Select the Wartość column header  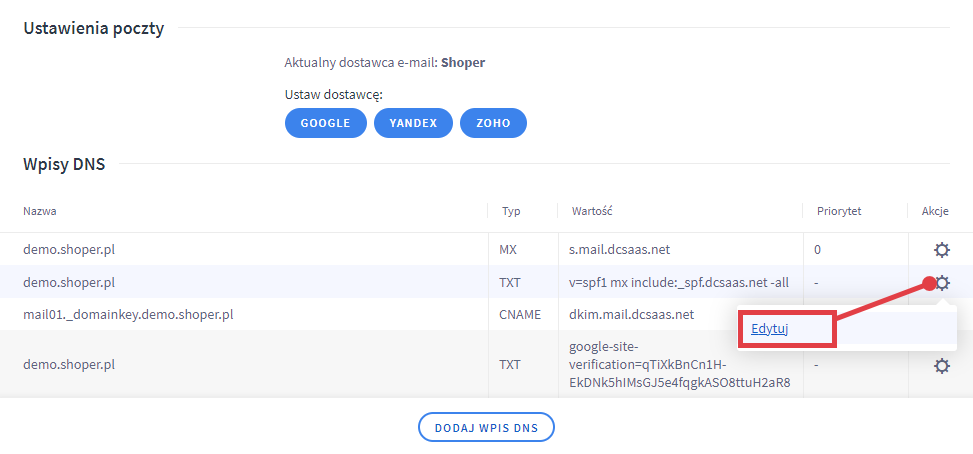[x=591, y=212]
